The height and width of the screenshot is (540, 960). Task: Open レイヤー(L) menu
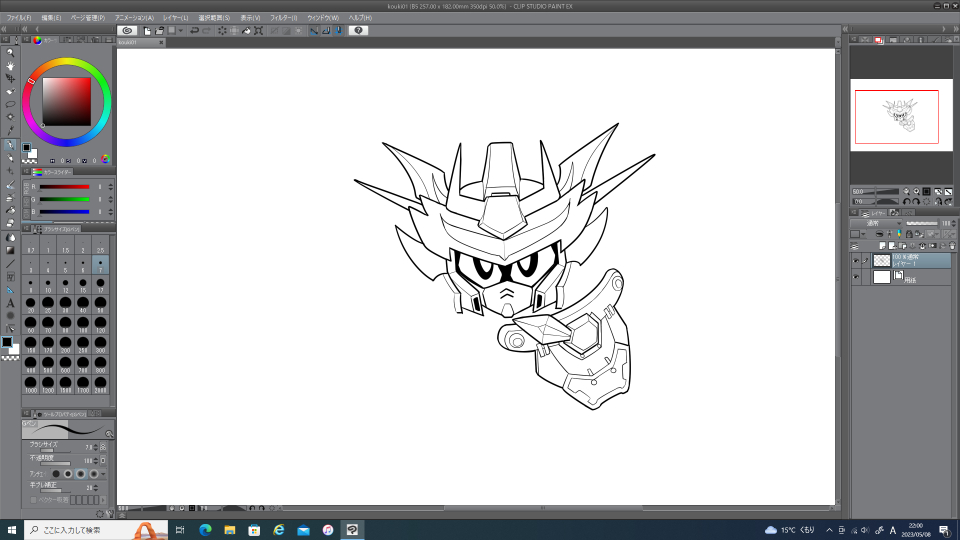[176, 18]
